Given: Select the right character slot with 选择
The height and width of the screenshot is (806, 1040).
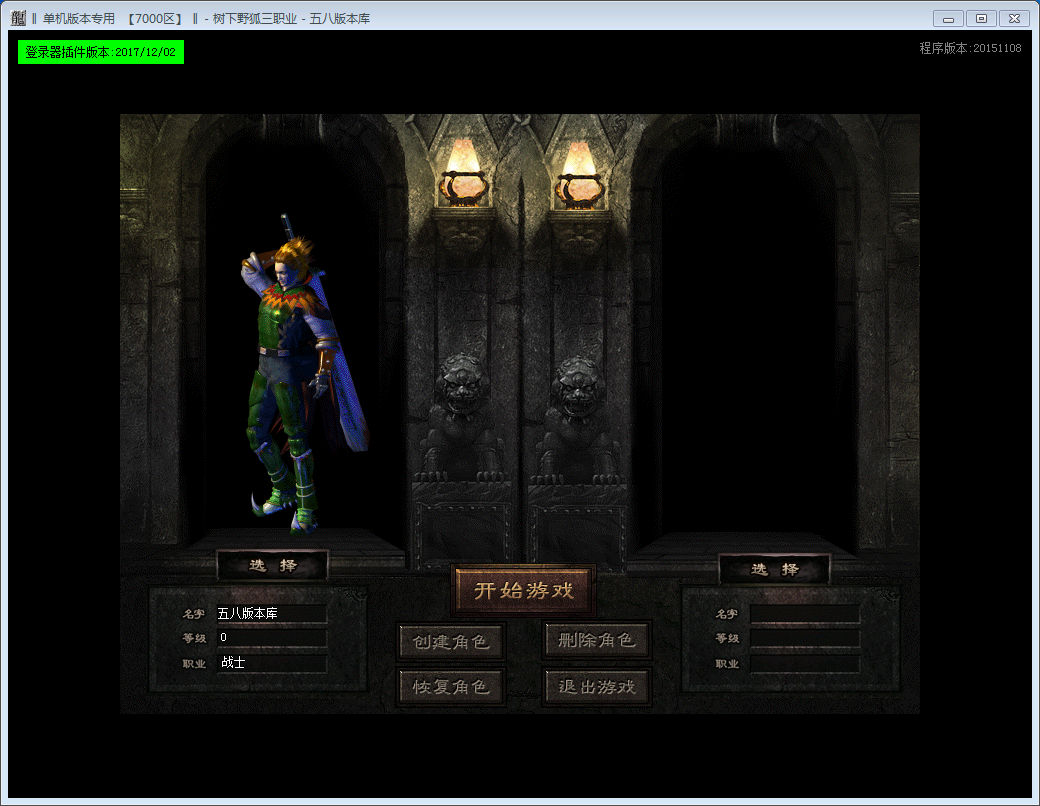Looking at the screenshot, I should tap(775, 569).
